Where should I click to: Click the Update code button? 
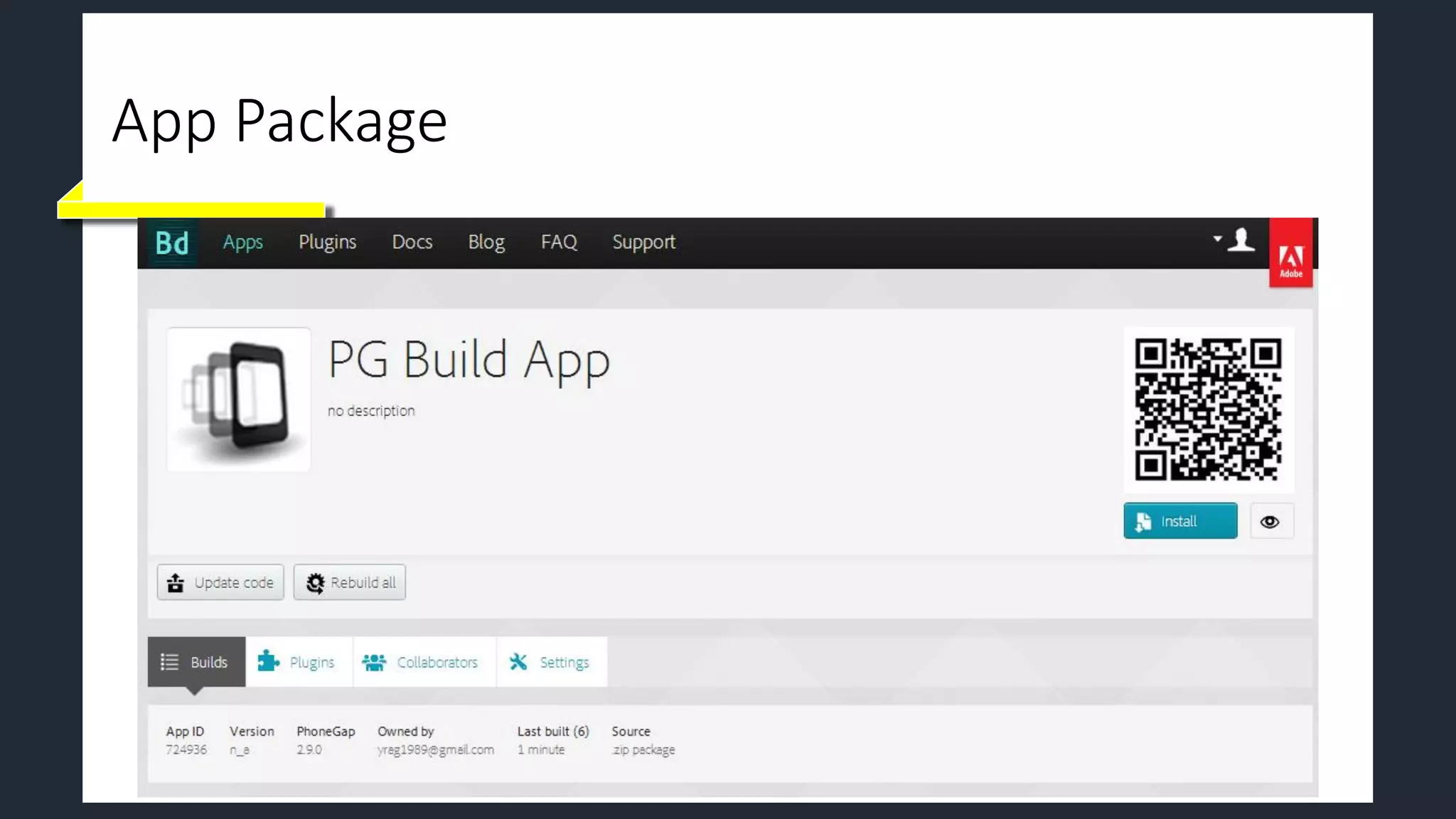coord(220,583)
